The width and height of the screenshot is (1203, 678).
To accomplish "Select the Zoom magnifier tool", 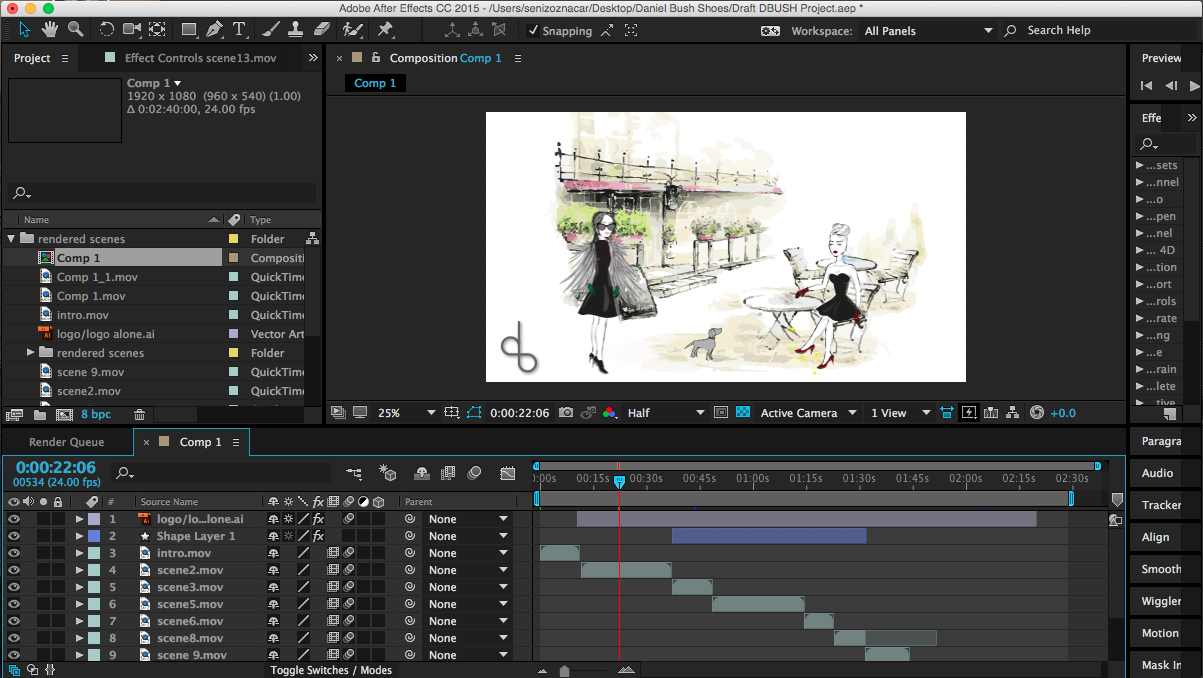I will pos(75,29).
